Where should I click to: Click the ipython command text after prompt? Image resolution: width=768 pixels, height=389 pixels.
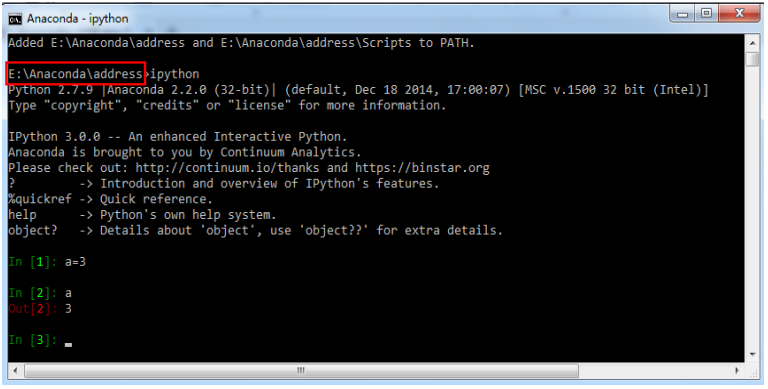[174, 74]
